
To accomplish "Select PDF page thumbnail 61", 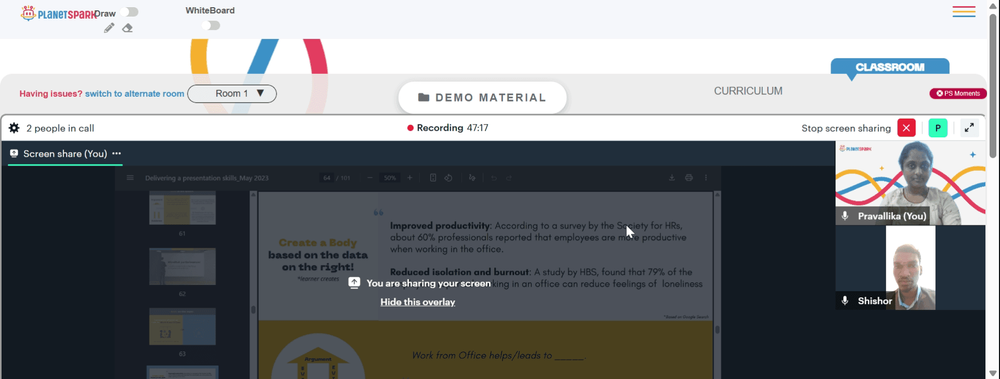I will click(182, 207).
